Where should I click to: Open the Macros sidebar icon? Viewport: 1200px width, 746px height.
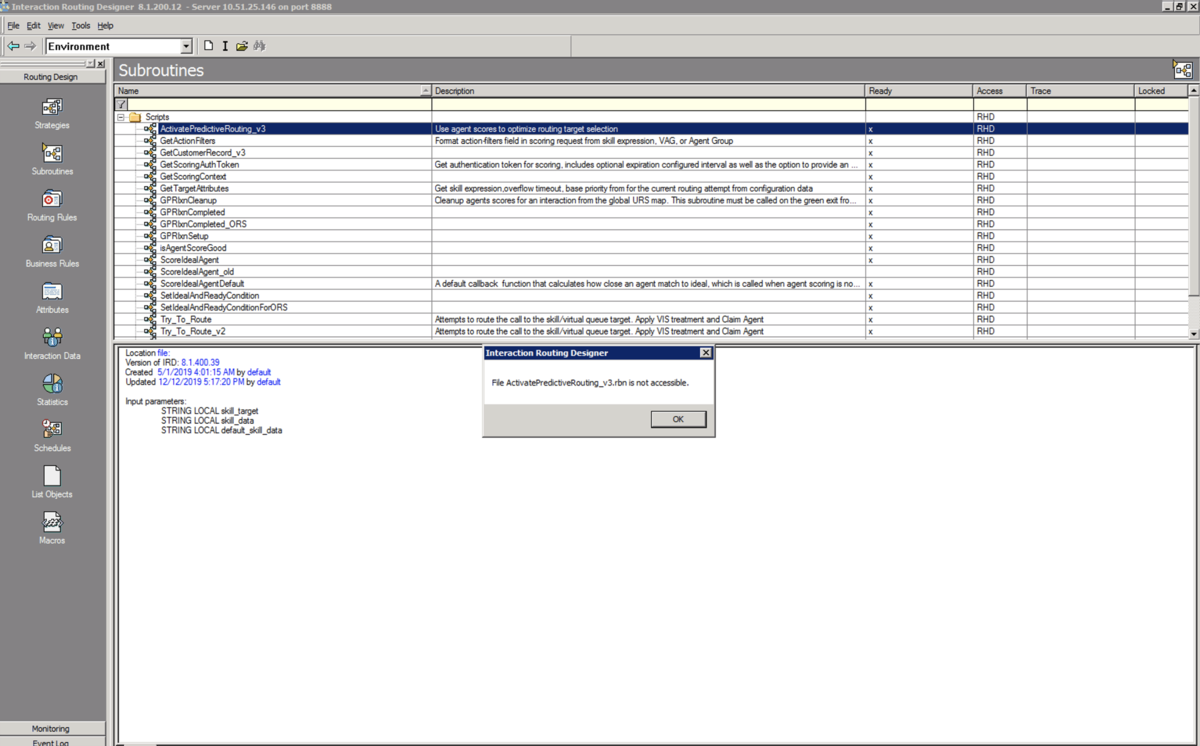click(52, 522)
